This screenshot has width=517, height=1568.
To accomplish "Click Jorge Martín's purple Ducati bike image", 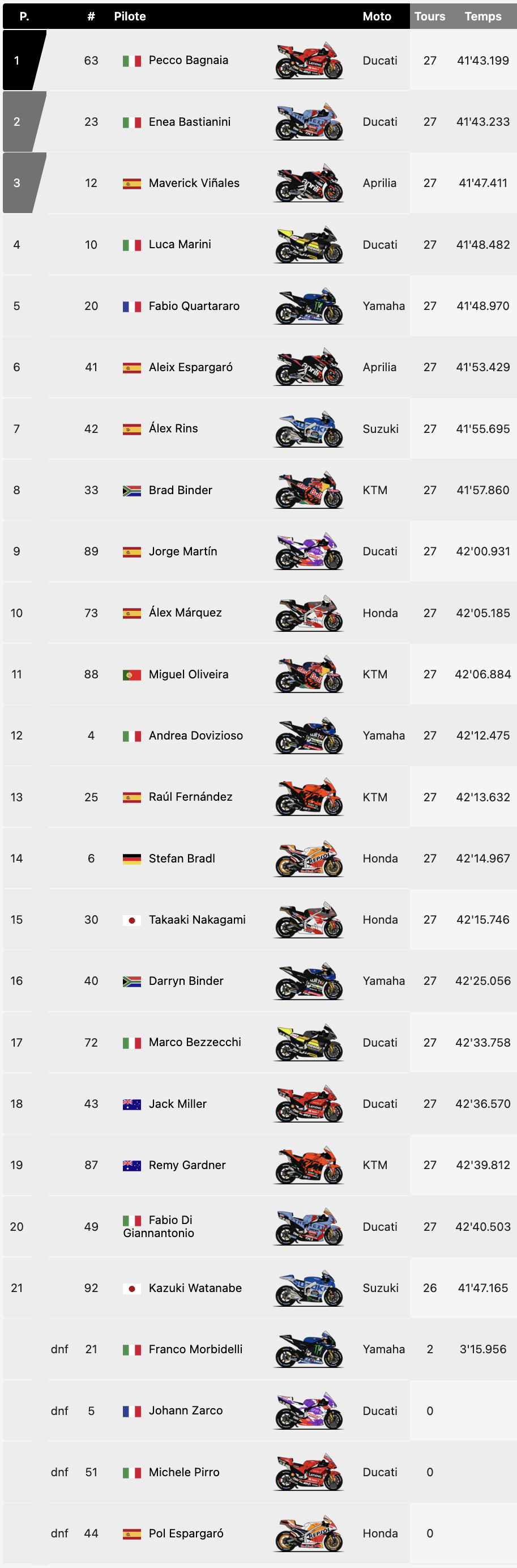I will [309, 551].
